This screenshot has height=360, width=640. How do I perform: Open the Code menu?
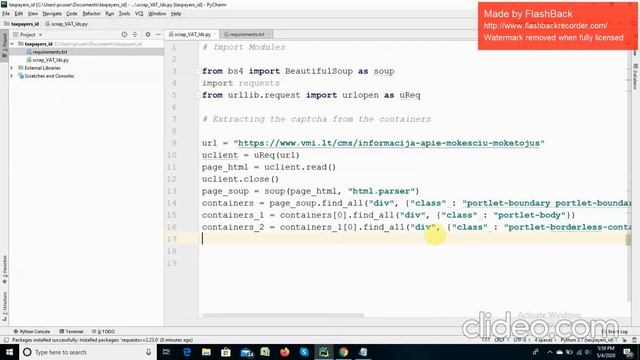coord(72,13)
